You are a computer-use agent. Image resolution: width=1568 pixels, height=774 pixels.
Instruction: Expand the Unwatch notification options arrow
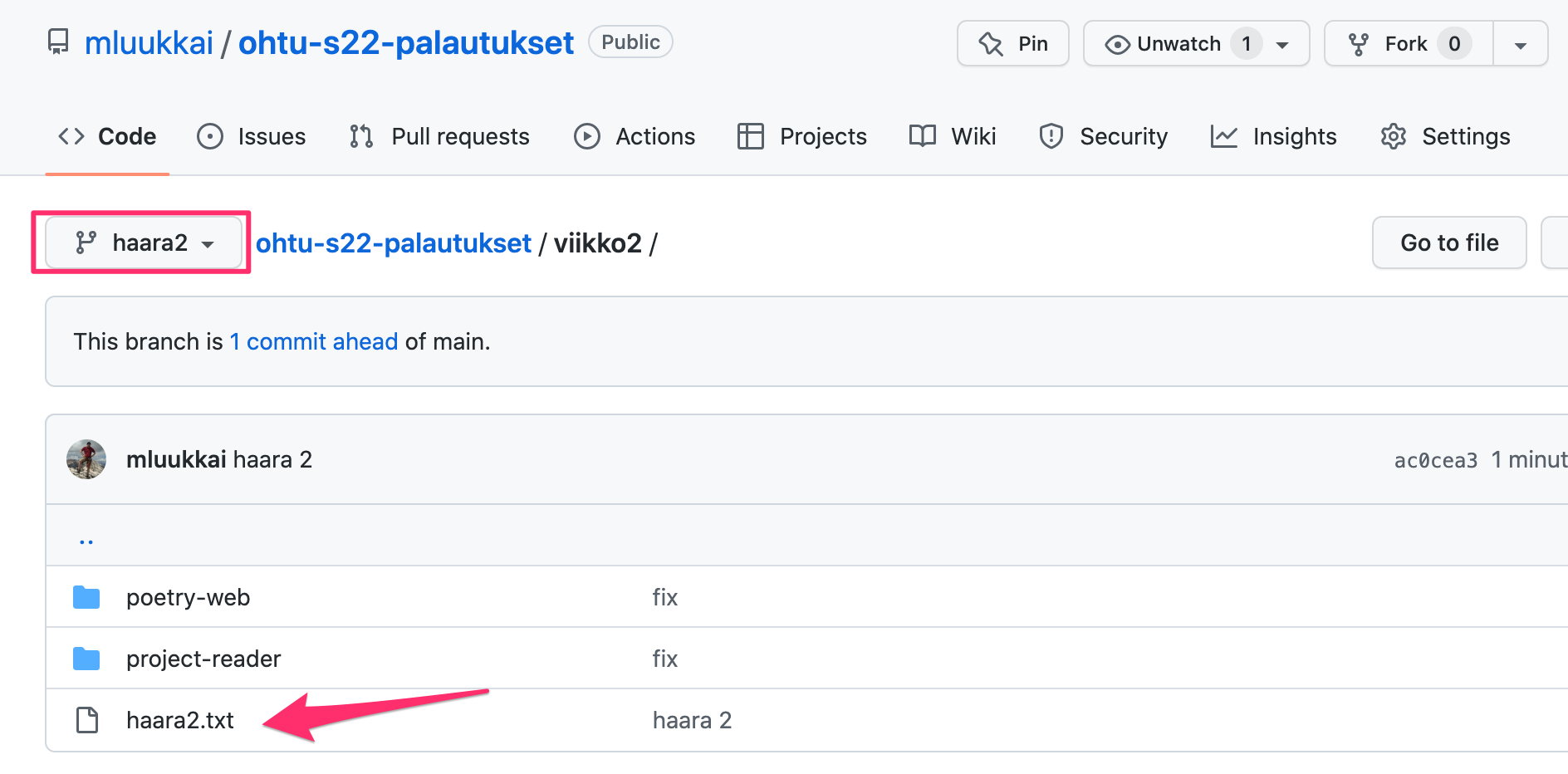1283,45
